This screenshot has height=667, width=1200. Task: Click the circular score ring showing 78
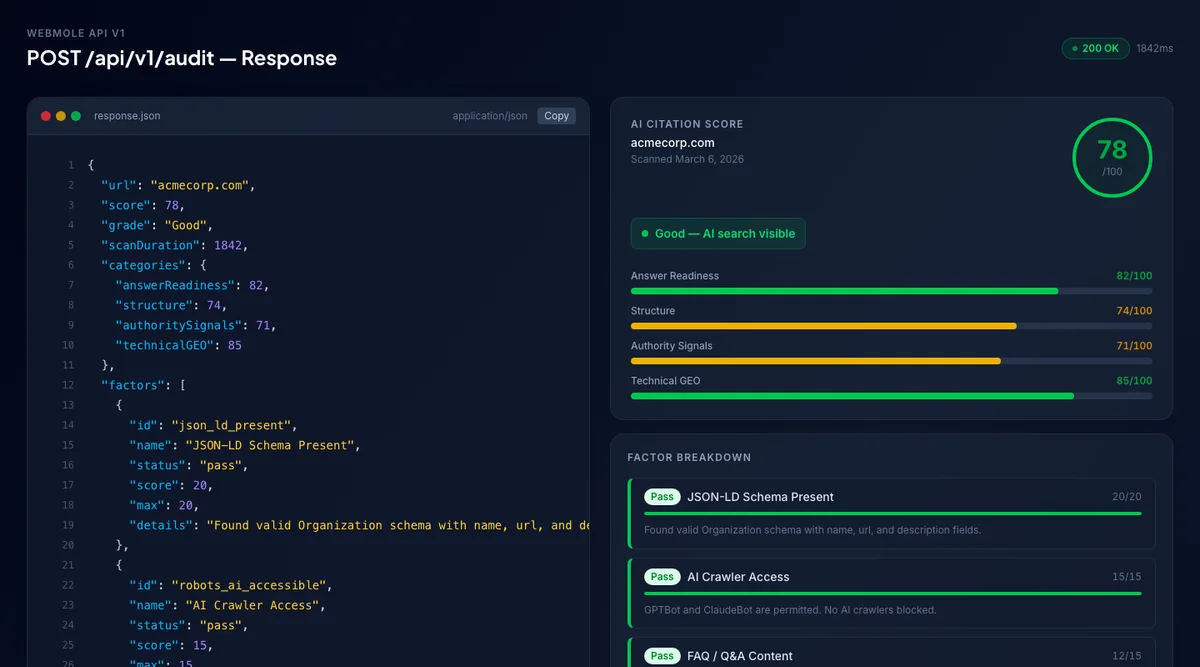tap(1112, 157)
